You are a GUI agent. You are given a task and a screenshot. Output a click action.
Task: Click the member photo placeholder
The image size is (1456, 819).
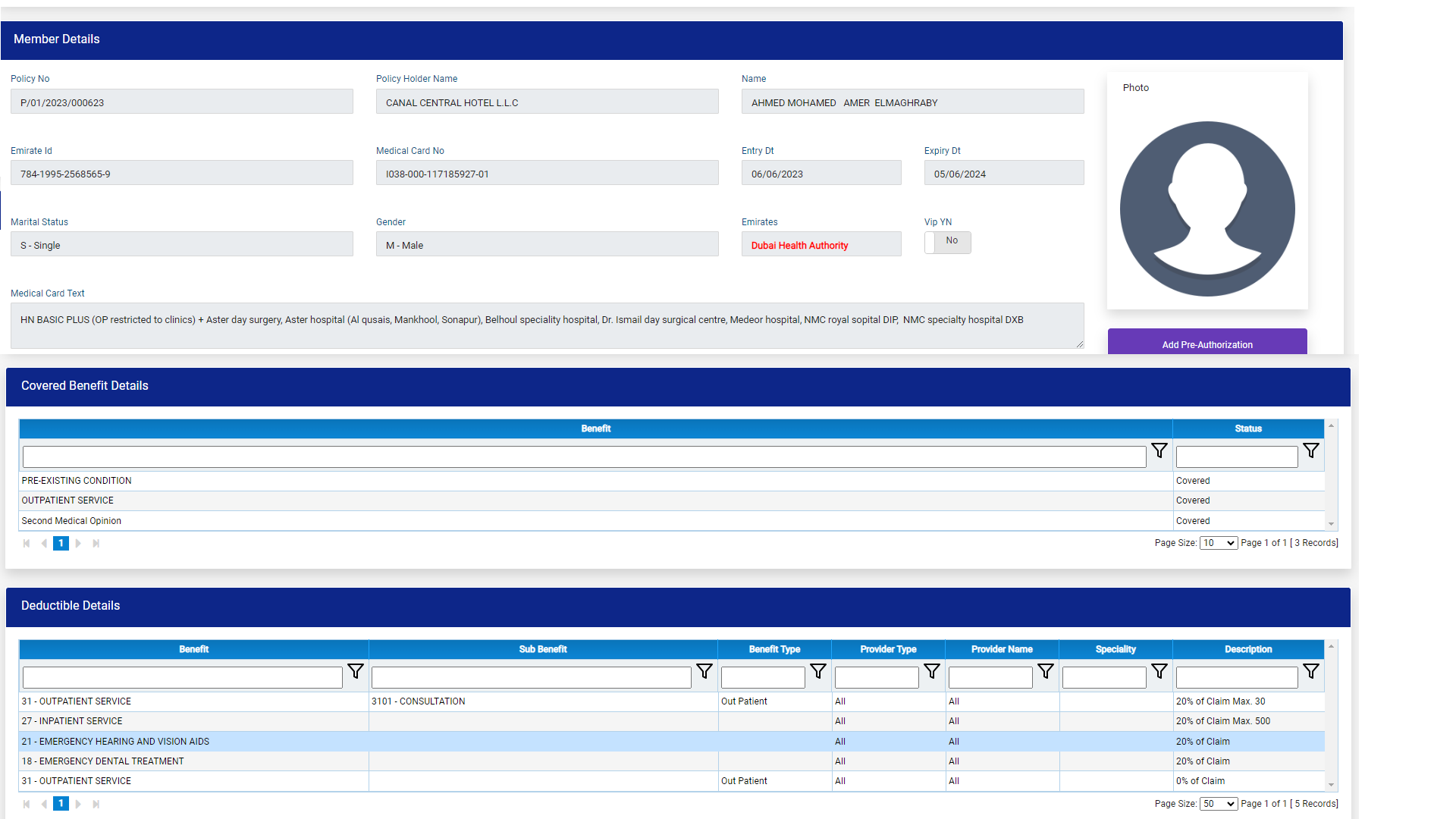pyautogui.click(x=1207, y=209)
